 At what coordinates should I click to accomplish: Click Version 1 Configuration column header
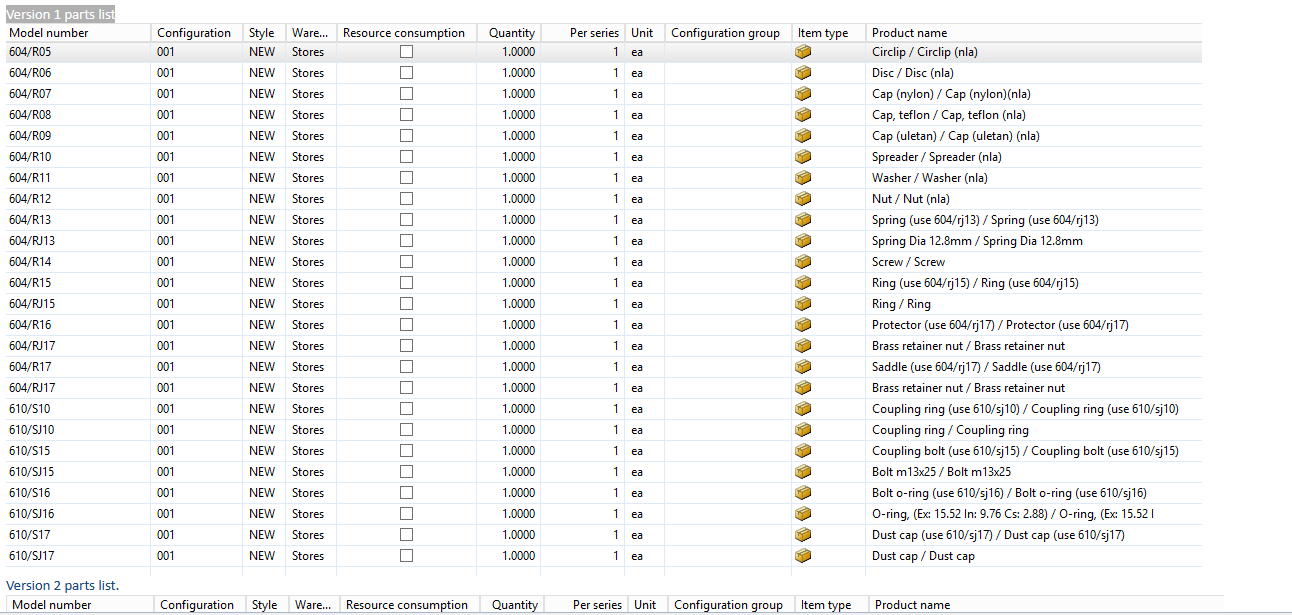[x=197, y=33]
